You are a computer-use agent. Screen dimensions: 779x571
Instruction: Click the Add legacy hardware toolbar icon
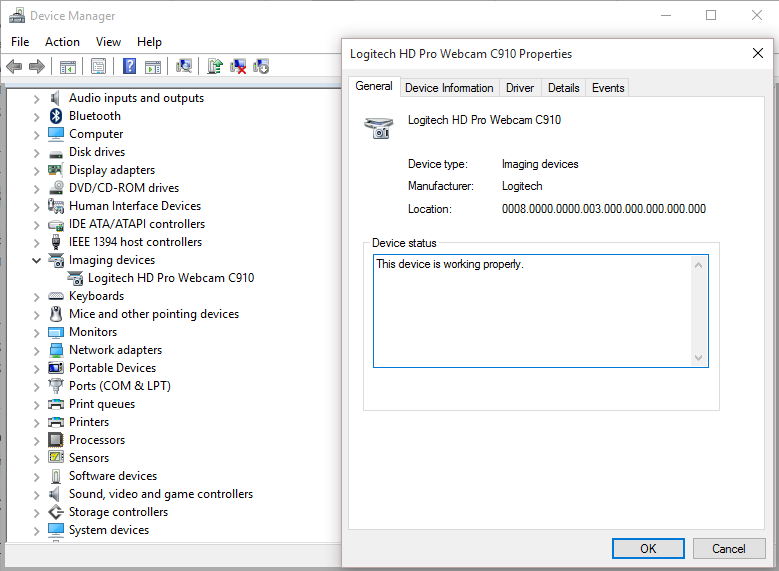[261, 66]
